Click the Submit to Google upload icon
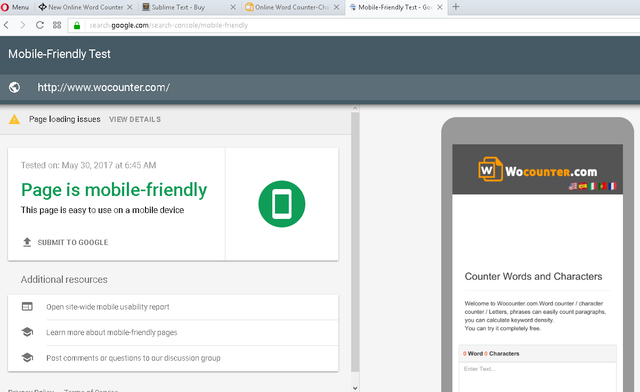This screenshot has height=392, width=640. [x=27, y=242]
